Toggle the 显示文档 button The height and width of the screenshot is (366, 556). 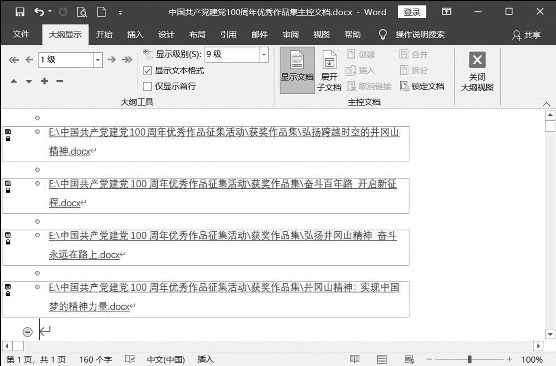297,70
